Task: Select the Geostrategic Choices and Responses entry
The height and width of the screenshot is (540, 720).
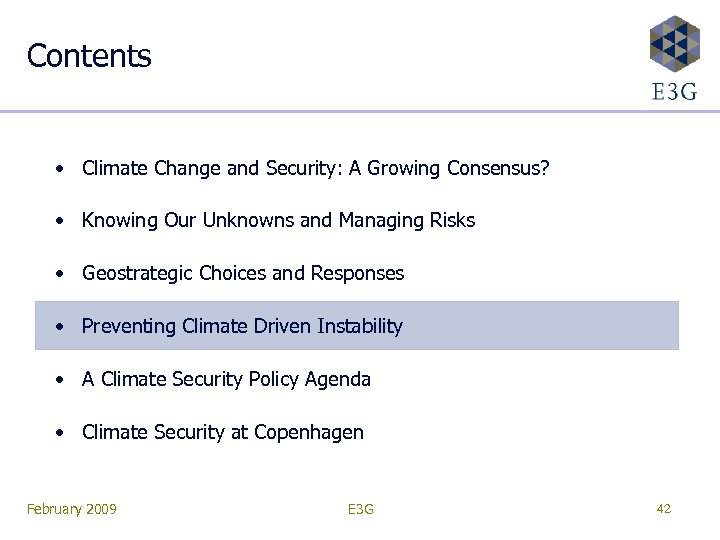Action: pos(243,273)
